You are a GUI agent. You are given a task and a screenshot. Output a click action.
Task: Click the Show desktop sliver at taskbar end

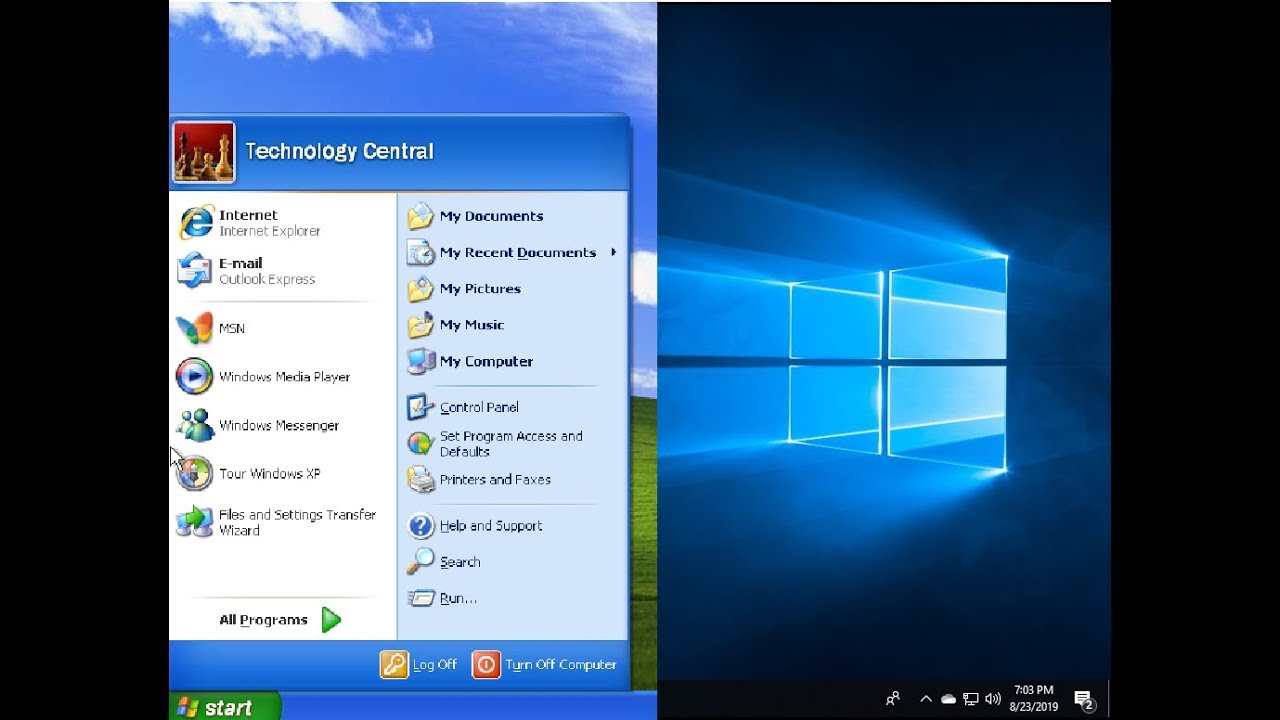[x=1108, y=699]
